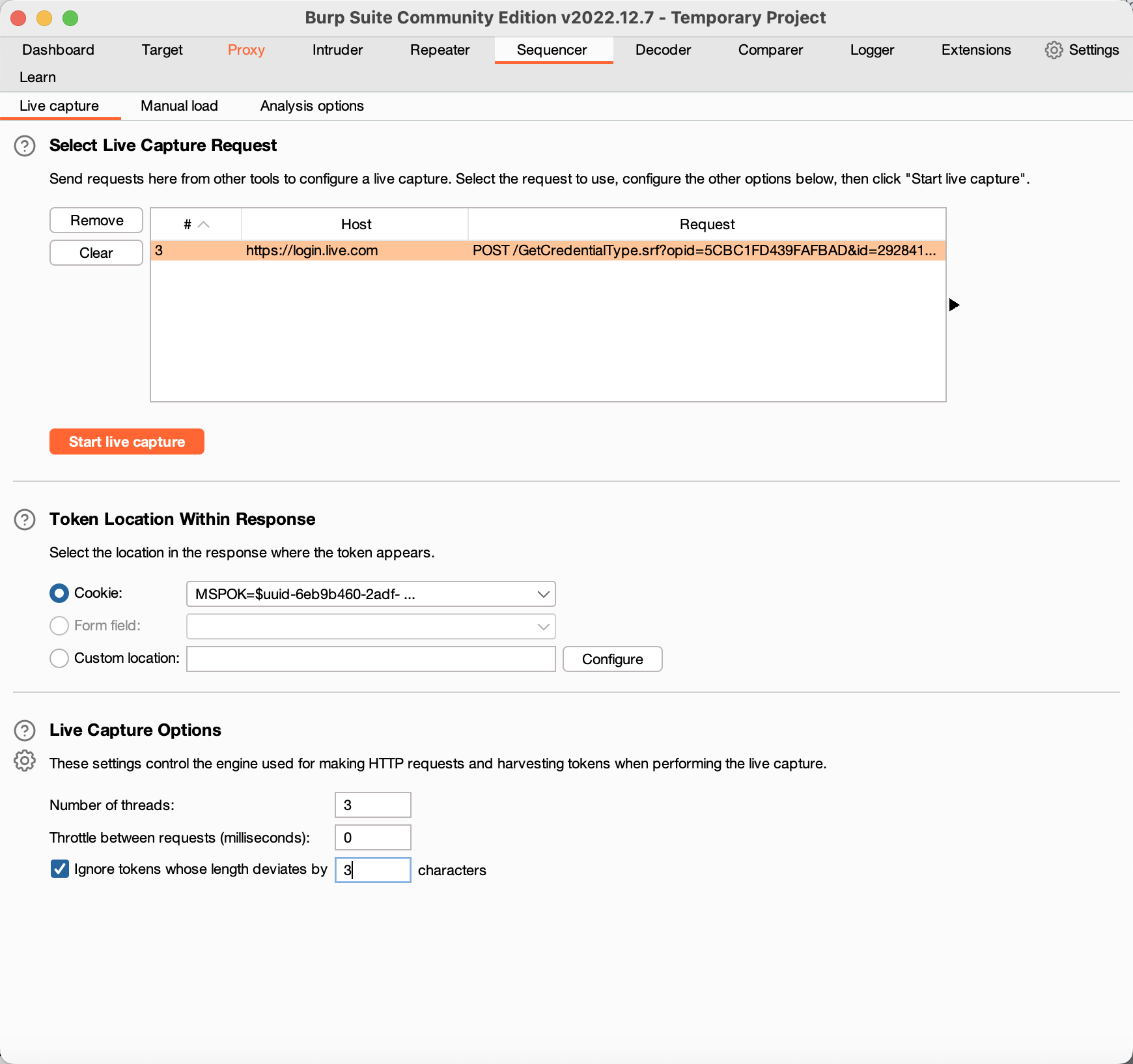Focus the Throttle between requests field
1133x1064 pixels.
pos(373,838)
